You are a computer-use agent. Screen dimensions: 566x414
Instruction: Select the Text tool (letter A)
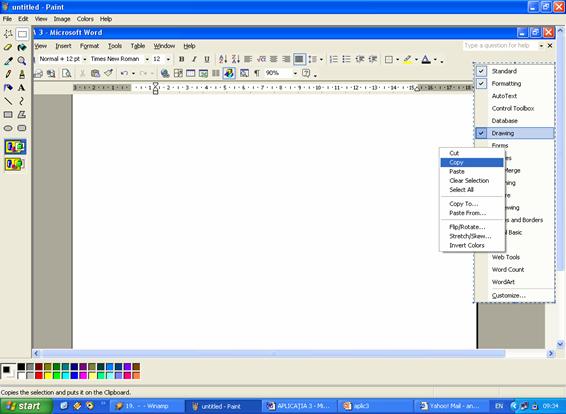point(22,87)
